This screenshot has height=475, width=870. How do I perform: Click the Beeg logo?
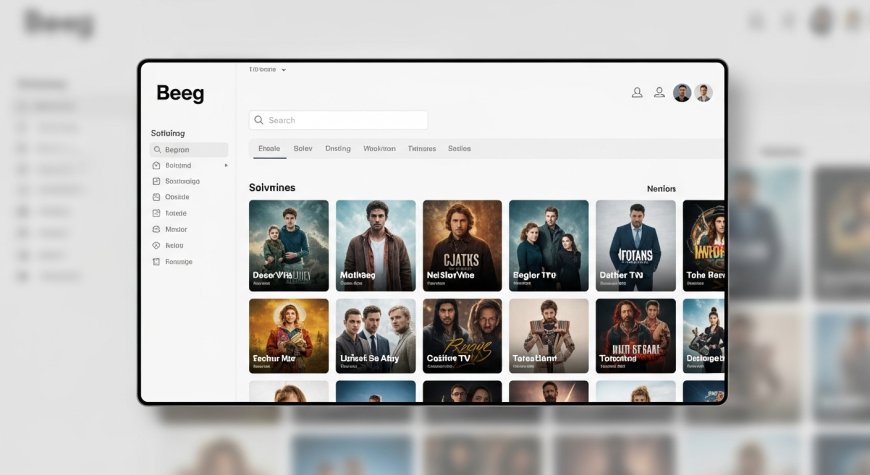180,93
